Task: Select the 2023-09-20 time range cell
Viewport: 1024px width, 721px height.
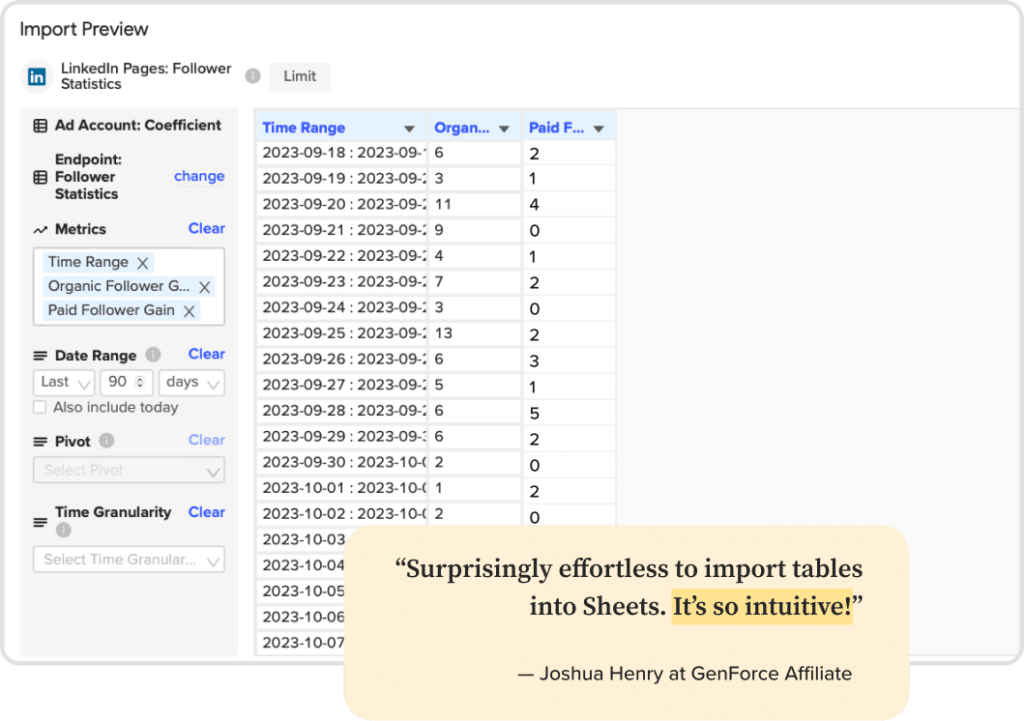Action: pyautogui.click(x=341, y=204)
